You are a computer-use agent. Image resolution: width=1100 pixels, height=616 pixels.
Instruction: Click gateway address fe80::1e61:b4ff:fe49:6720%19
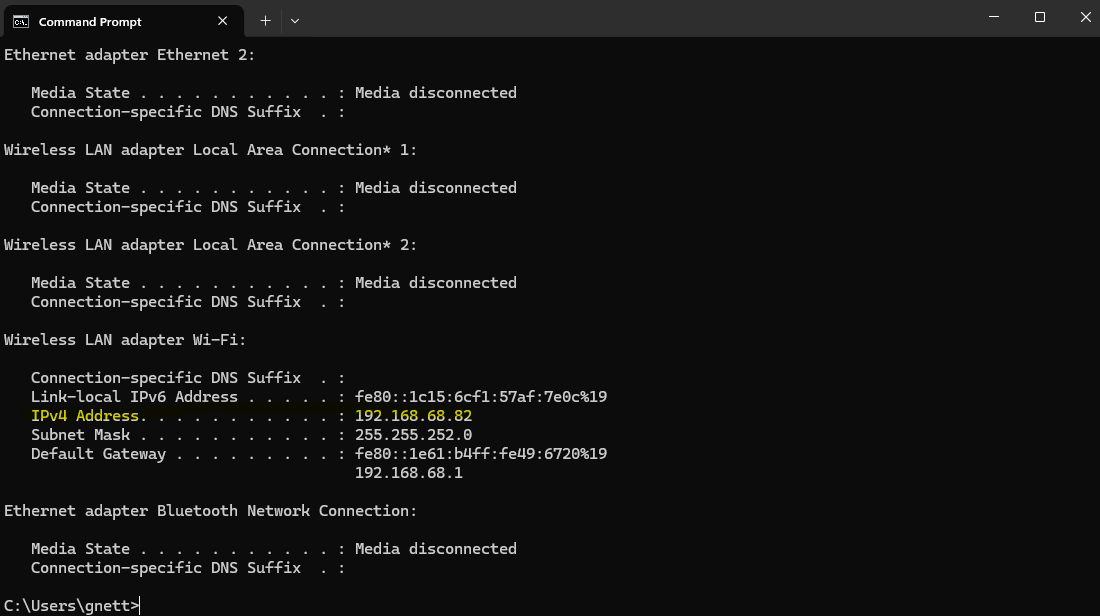481,454
